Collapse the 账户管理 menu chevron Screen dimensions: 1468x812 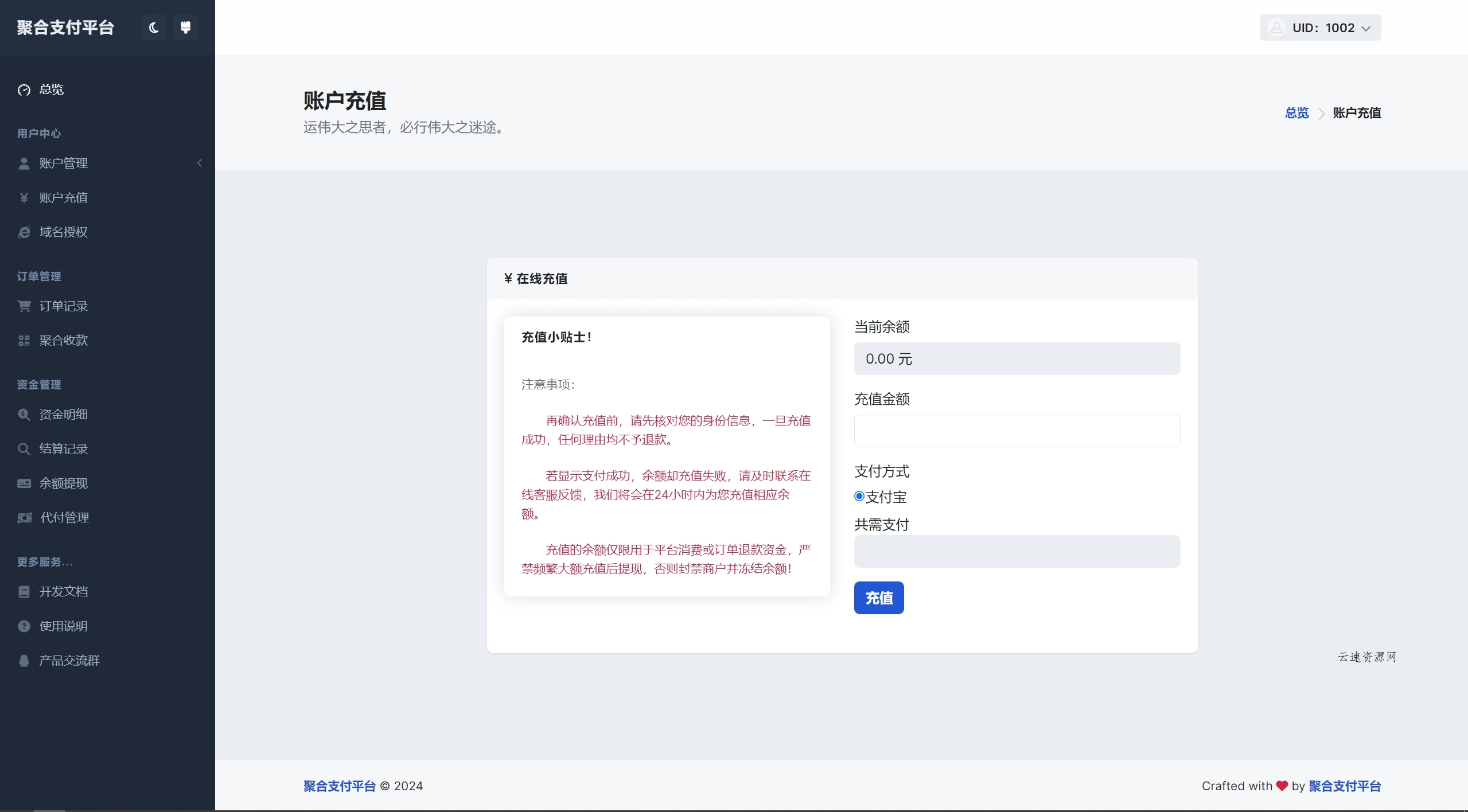[x=199, y=163]
